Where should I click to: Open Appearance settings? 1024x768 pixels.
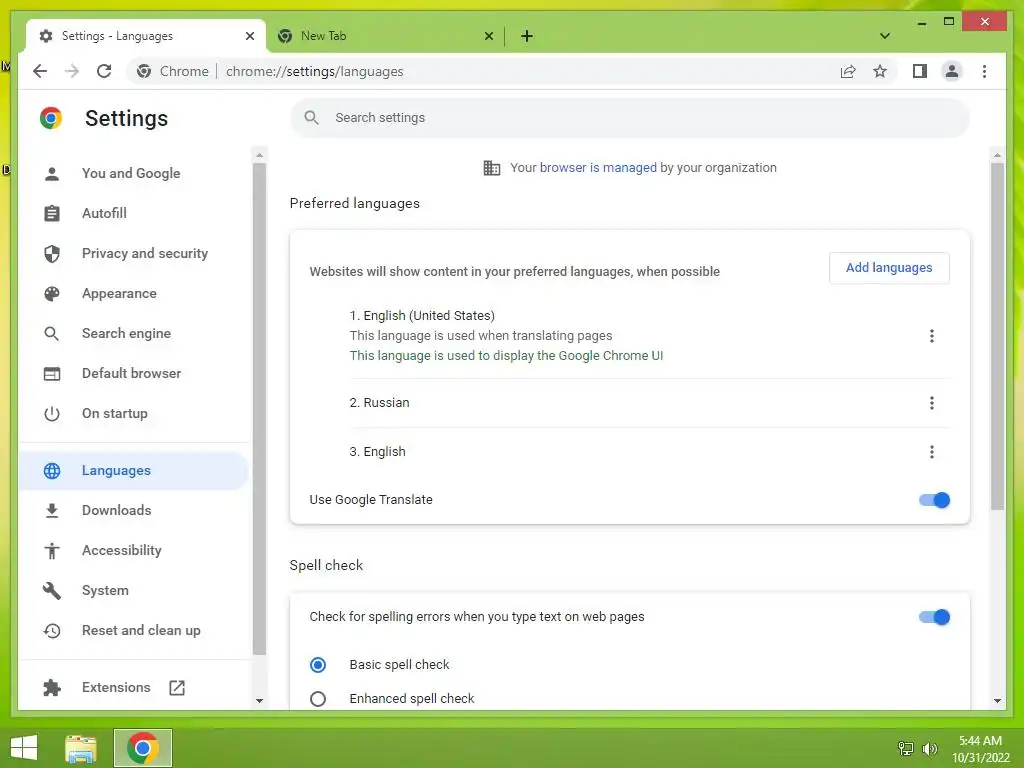coord(119,293)
